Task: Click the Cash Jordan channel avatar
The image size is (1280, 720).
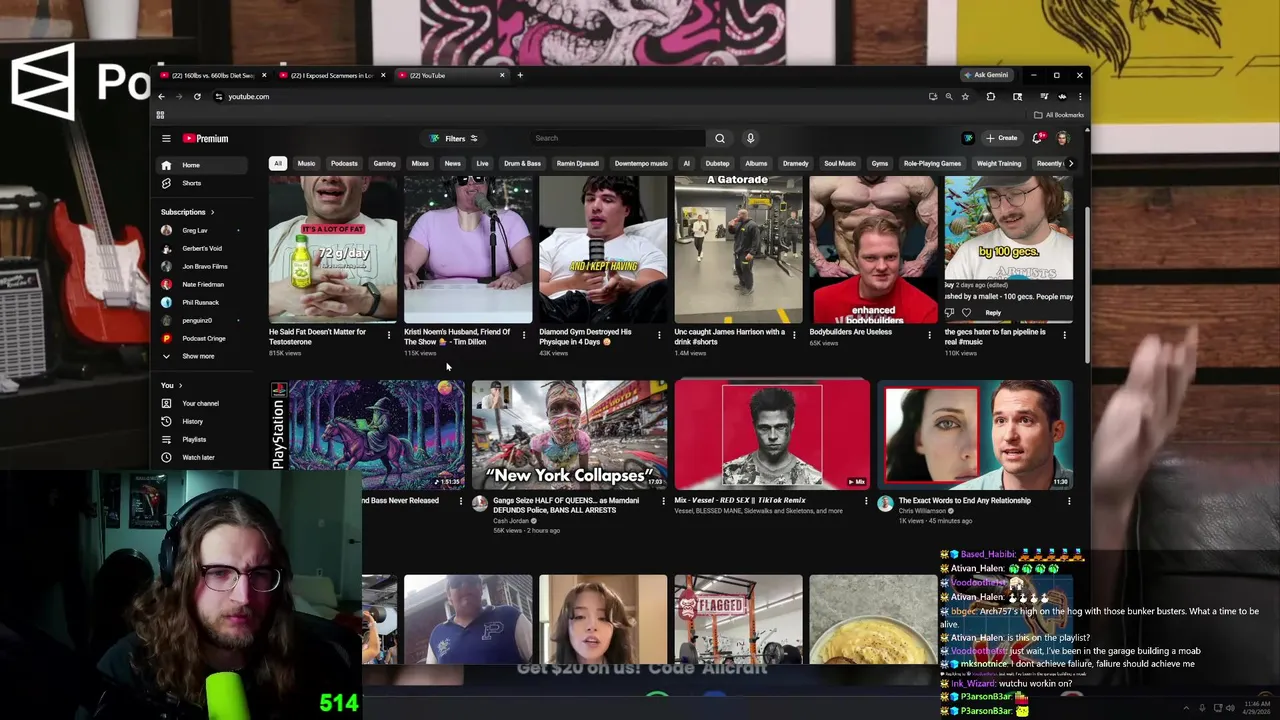Action: (x=480, y=504)
